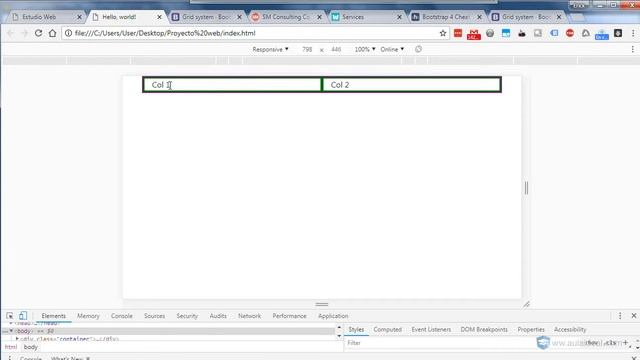
Task: Open the red square extension icon next to the star
Action: (x=458, y=33)
